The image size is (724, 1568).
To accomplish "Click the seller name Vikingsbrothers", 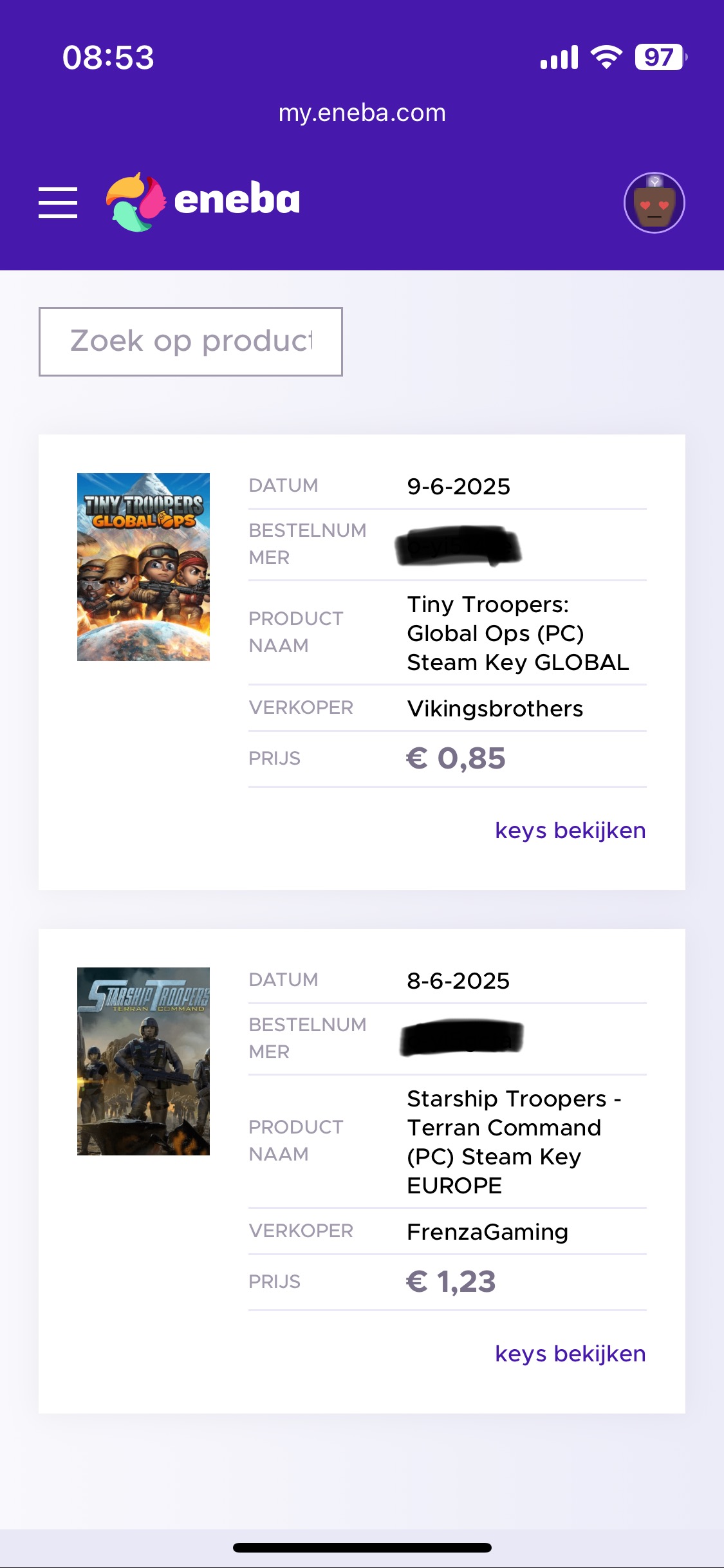I will [495, 709].
